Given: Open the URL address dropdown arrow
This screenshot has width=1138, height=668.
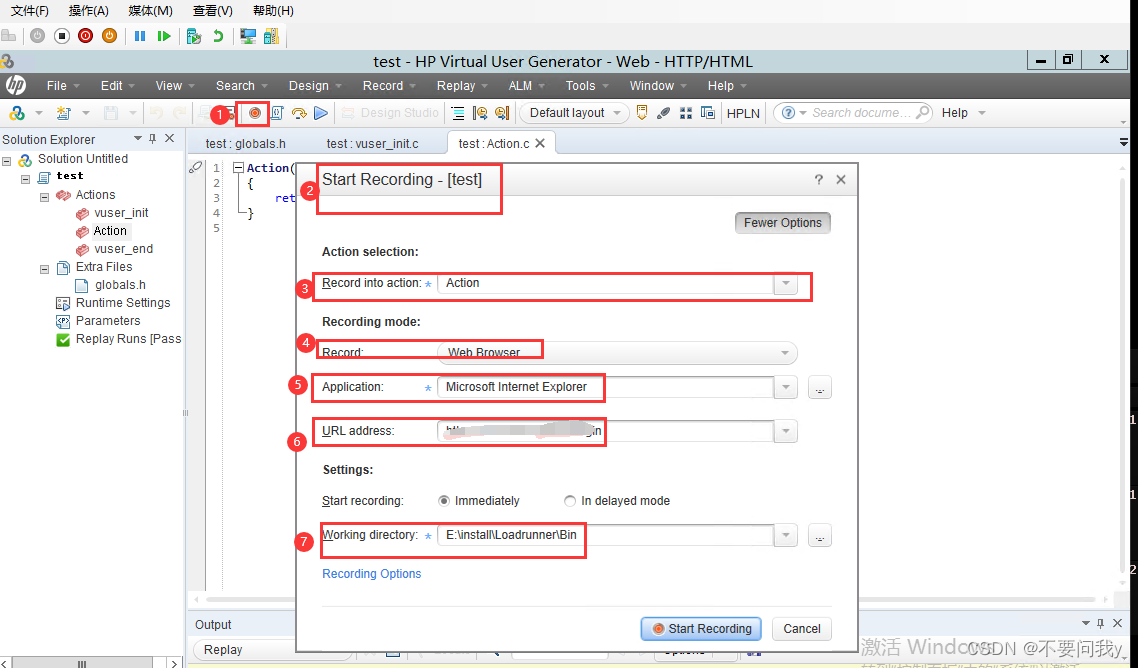Looking at the screenshot, I should point(785,431).
